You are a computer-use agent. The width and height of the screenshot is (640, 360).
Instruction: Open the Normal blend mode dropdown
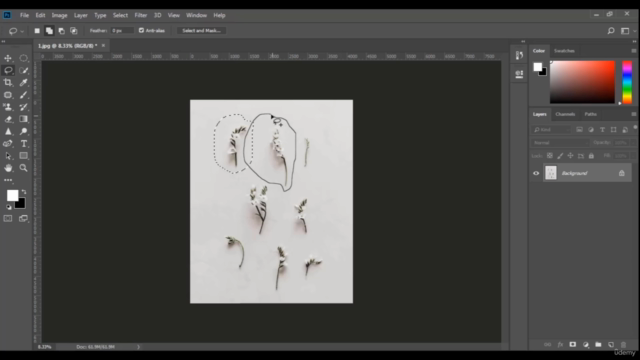coord(560,142)
